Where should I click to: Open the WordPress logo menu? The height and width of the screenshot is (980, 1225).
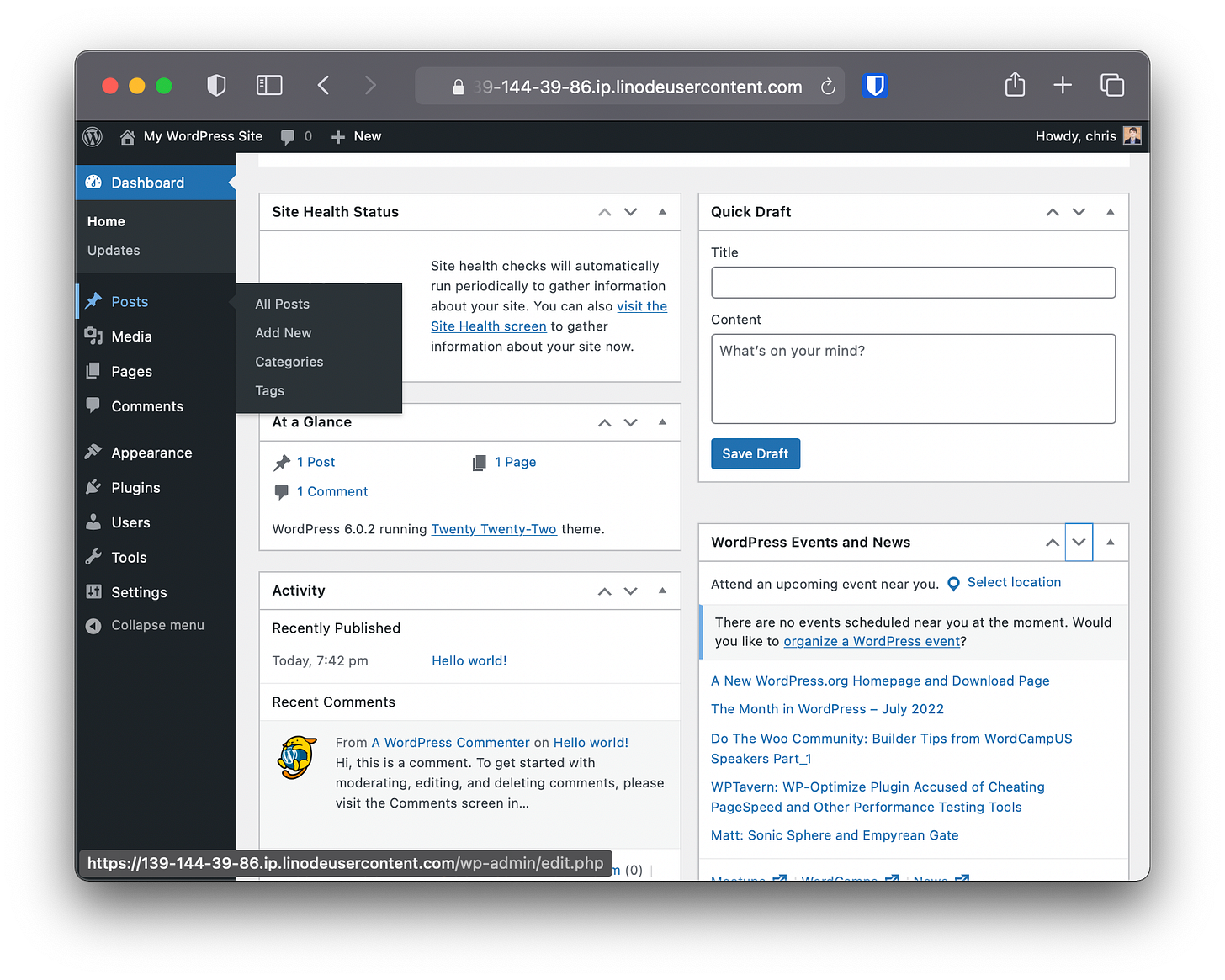[x=93, y=136]
